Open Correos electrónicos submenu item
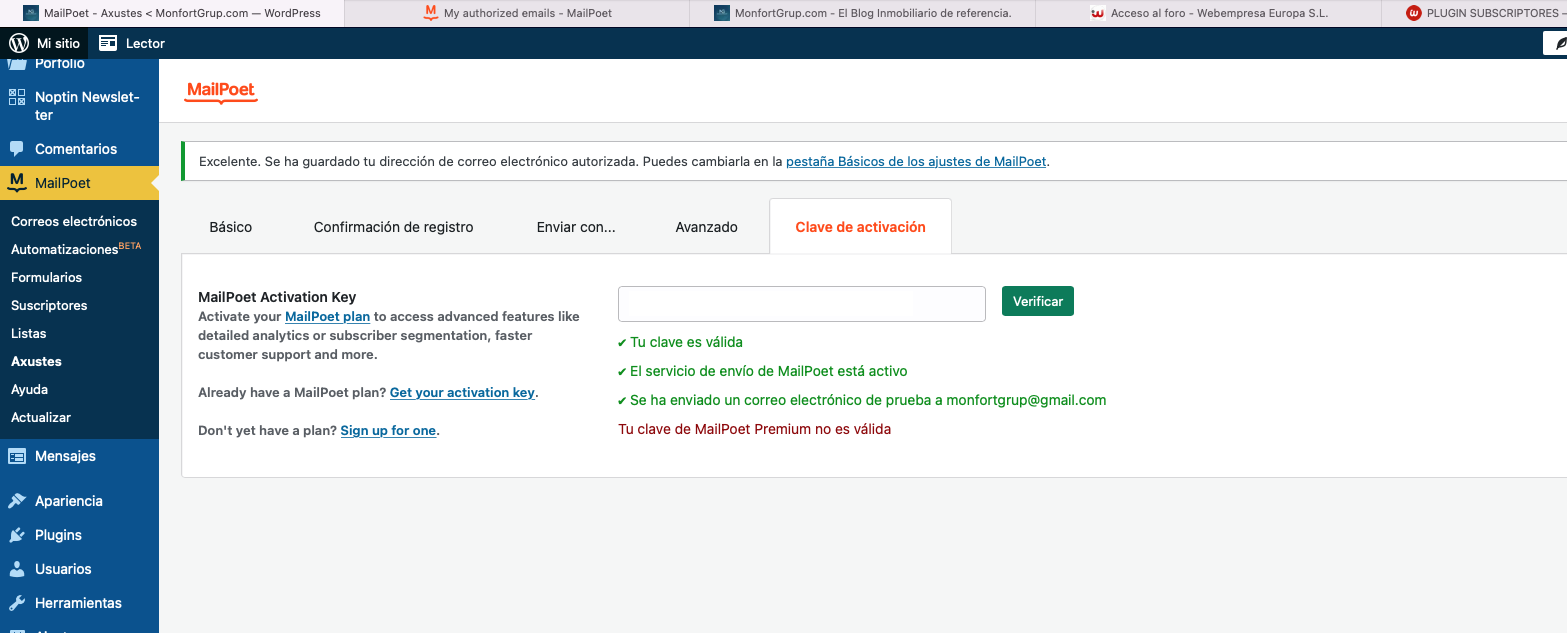The height and width of the screenshot is (633, 1567). [x=74, y=221]
